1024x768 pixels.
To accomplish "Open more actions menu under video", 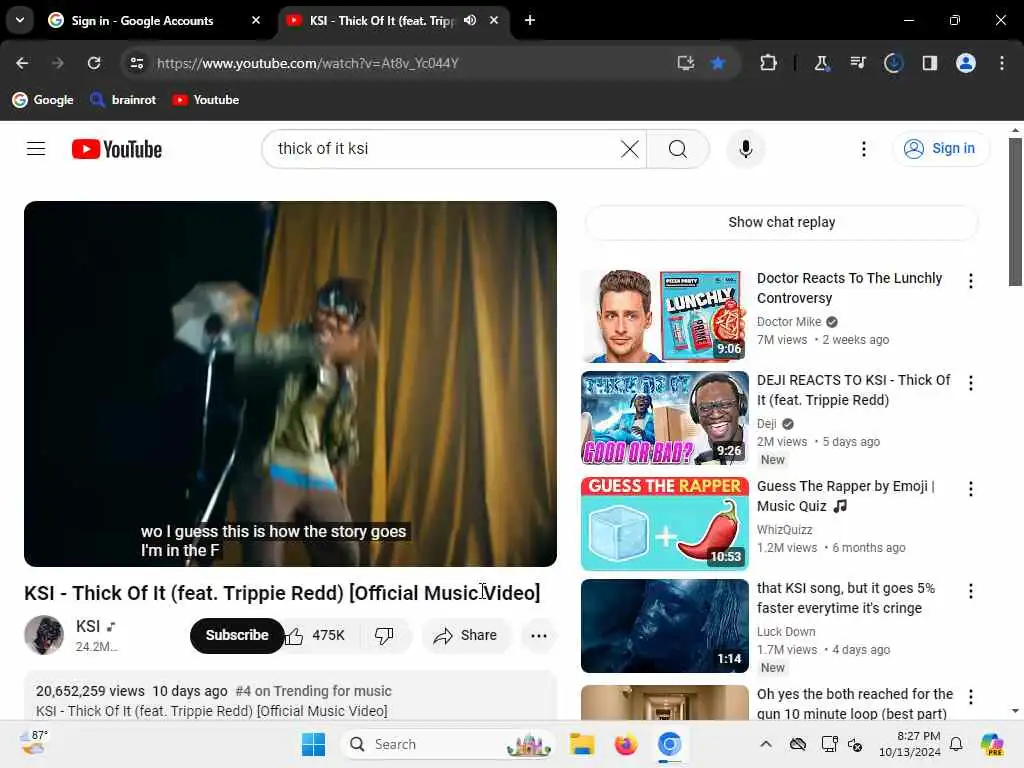I will click(539, 635).
